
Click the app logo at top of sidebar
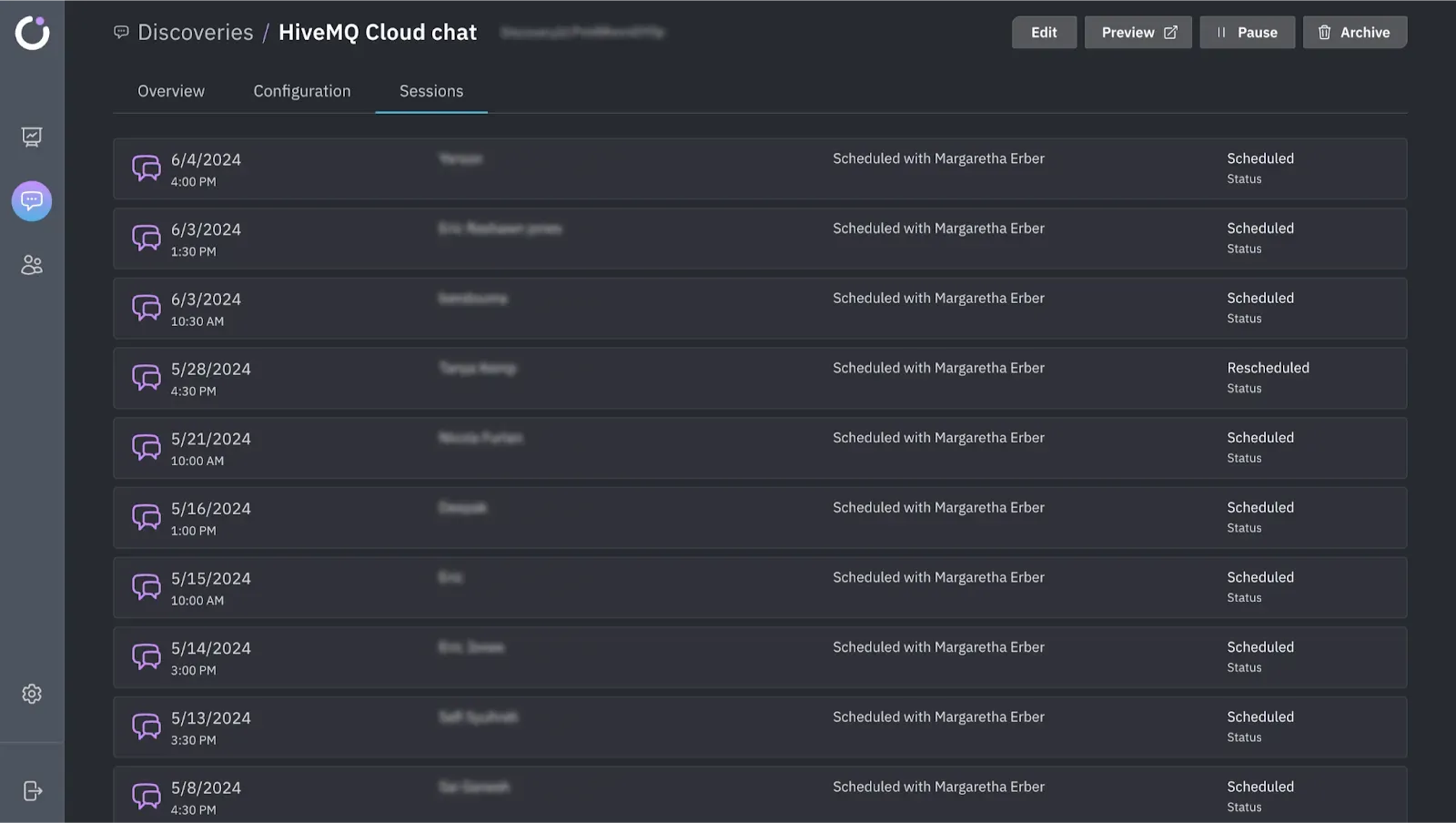point(32,32)
